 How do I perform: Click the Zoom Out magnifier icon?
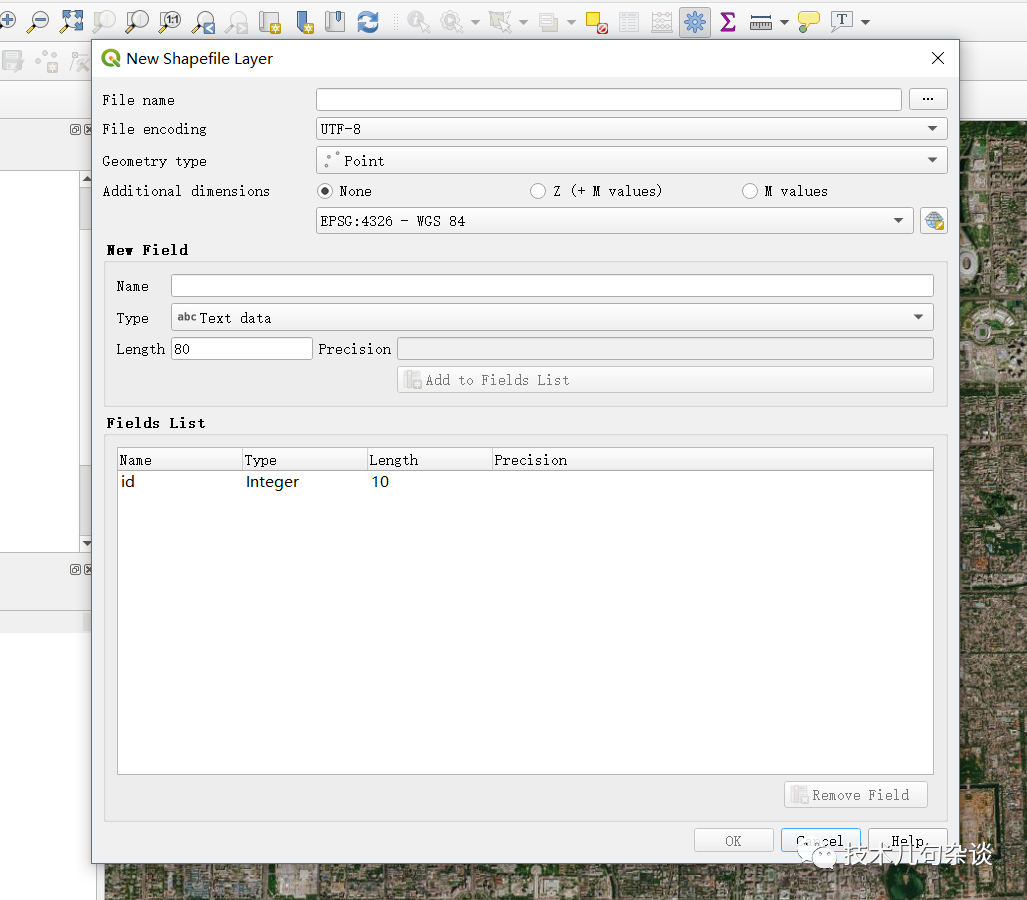click(38, 21)
